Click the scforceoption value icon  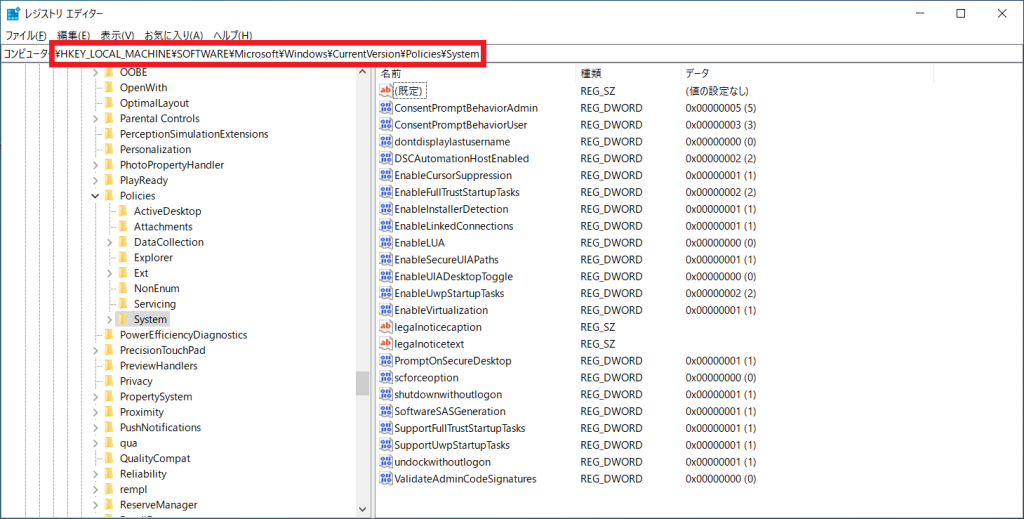click(x=385, y=377)
